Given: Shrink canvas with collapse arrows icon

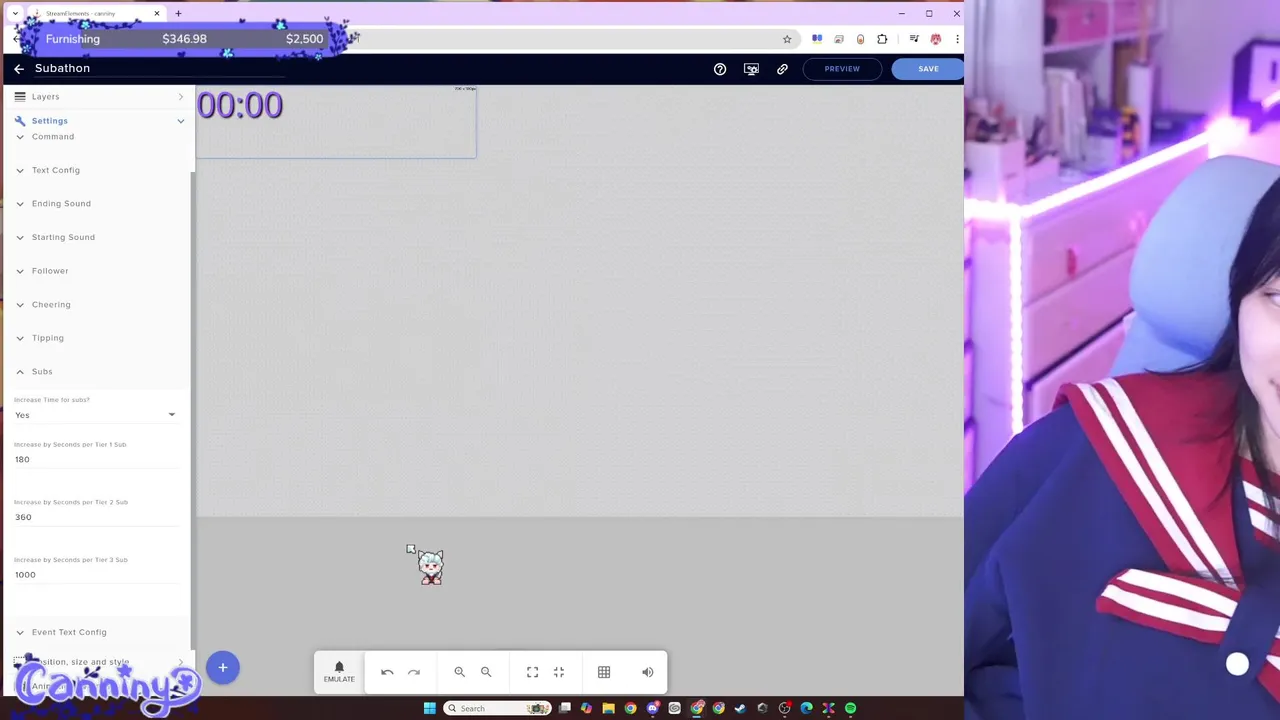Looking at the screenshot, I should pos(559,672).
